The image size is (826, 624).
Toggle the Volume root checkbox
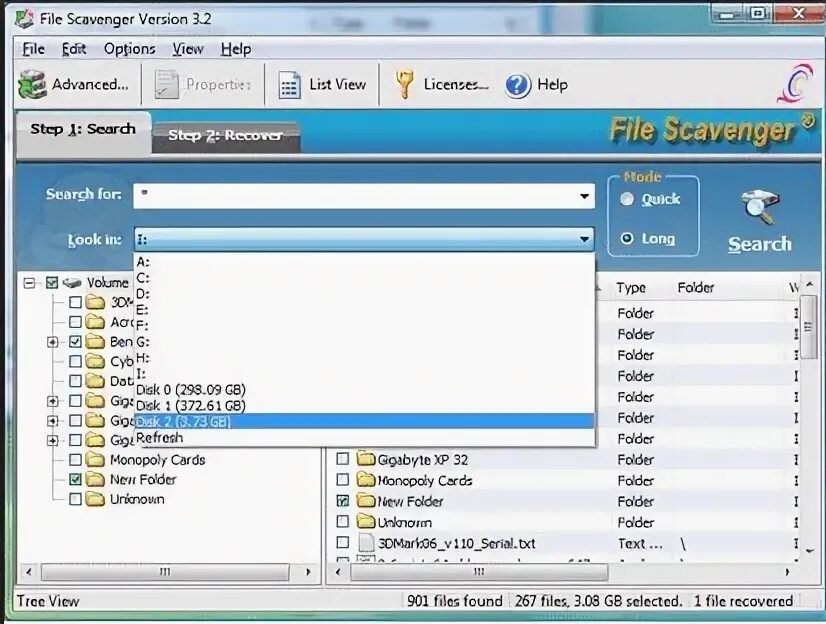point(52,283)
